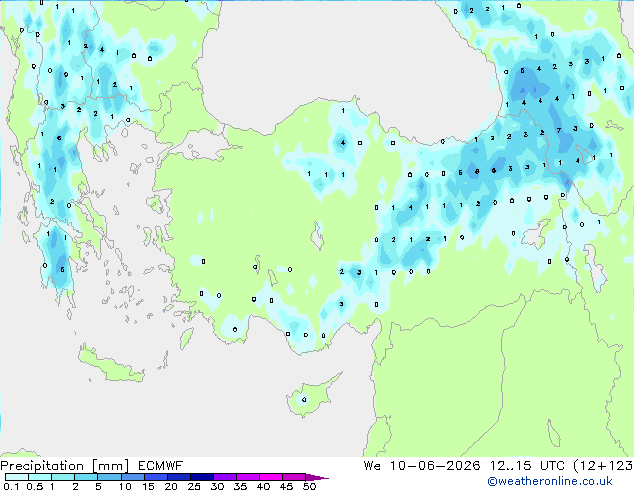Click the '(12+123' forecast offset text
Screen dimensions: 634x490
click(603, 466)
